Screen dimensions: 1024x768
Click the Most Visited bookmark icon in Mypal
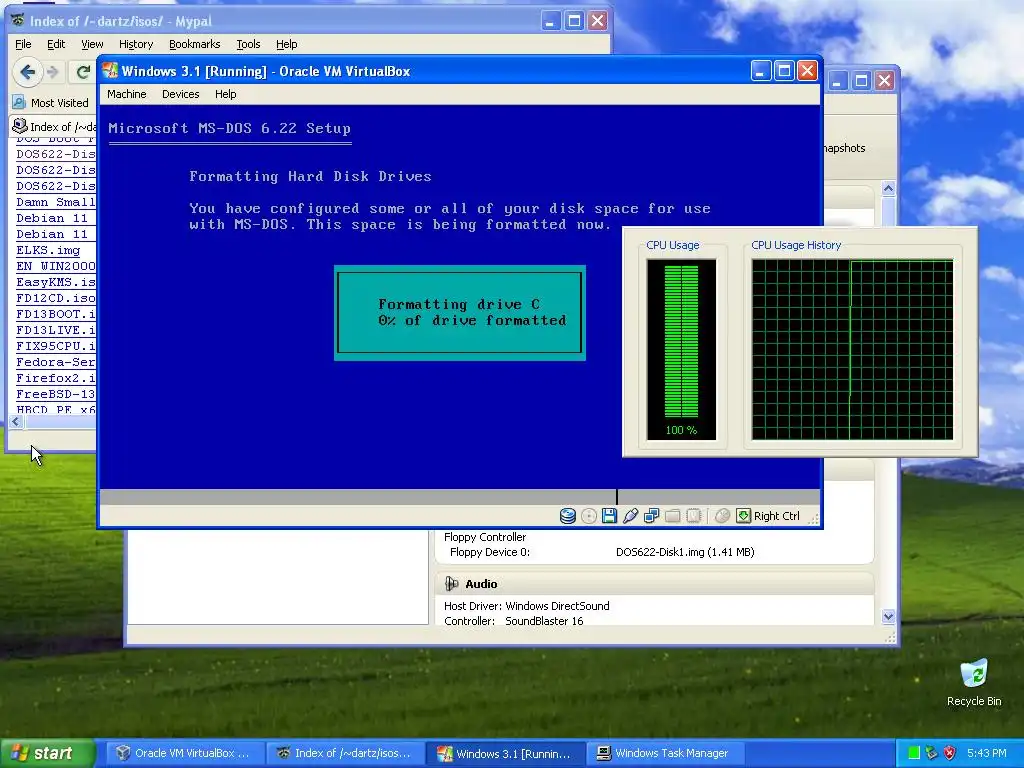point(19,103)
